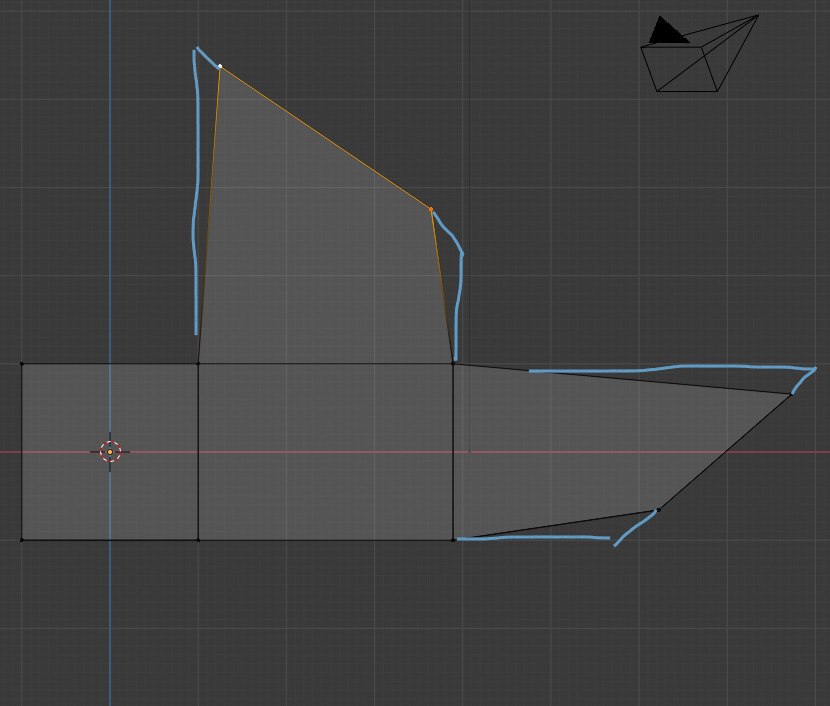Select the rightmost vertex of slanted right face
The height and width of the screenshot is (706, 830).
[792, 394]
